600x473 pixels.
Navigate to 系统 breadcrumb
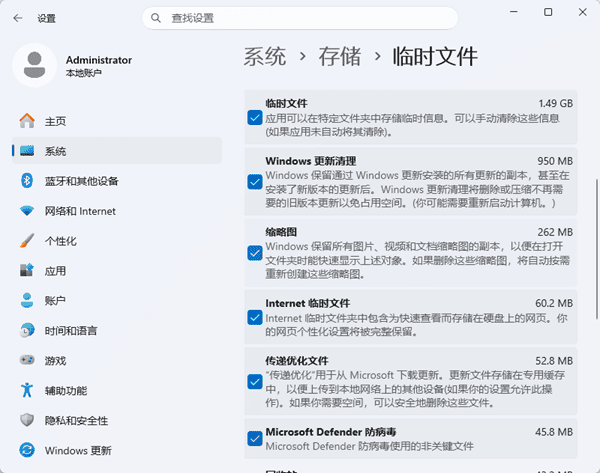pyautogui.click(x=265, y=56)
